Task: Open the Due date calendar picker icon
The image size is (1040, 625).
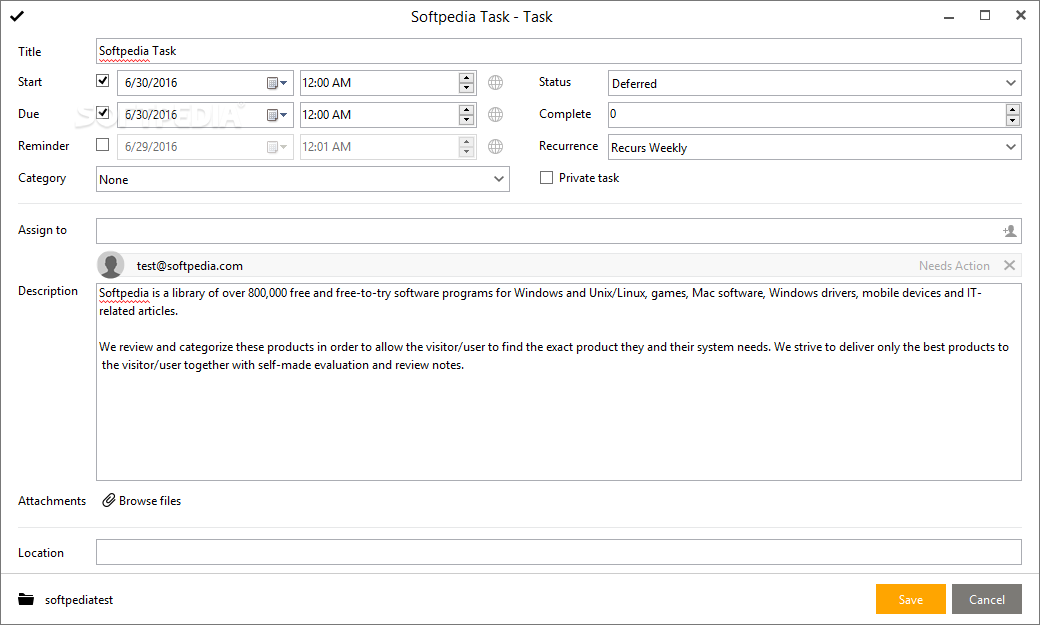Action: 277,115
